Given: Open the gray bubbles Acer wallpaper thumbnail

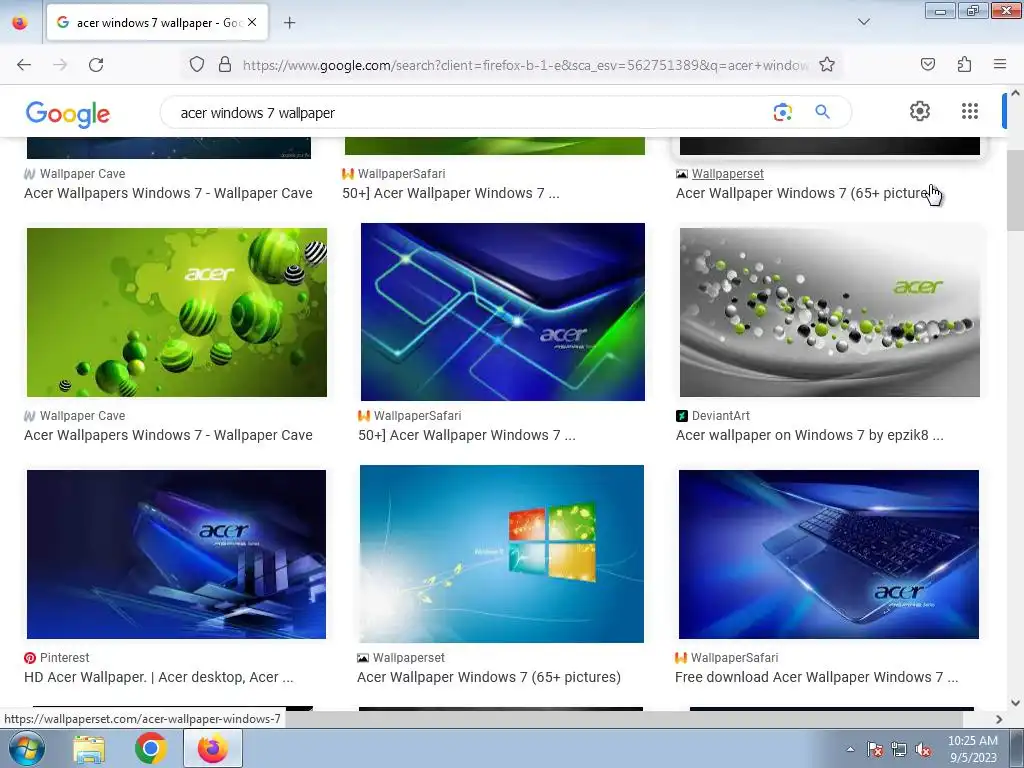Looking at the screenshot, I should [x=829, y=312].
